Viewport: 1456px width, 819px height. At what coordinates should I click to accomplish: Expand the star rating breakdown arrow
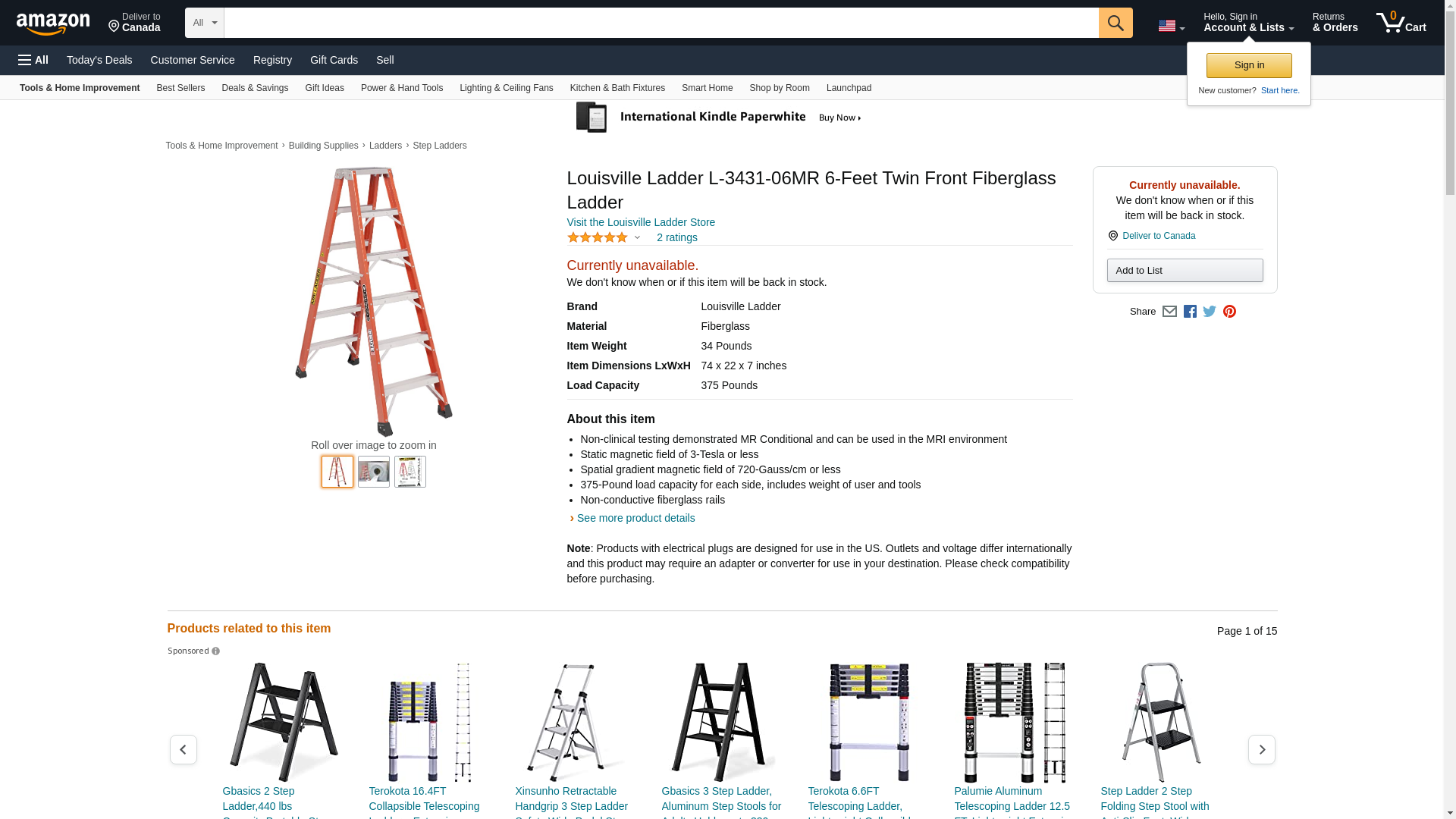(637, 238)
